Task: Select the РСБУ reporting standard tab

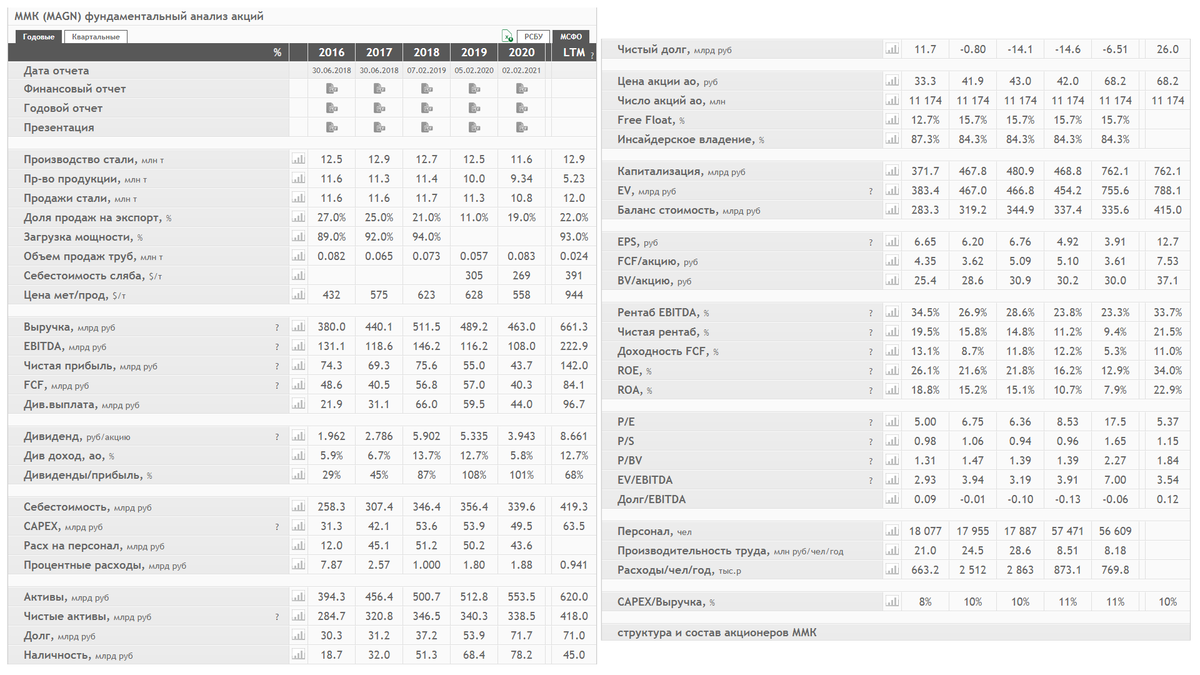Action: pyautogui.click(x=533, y=35)
